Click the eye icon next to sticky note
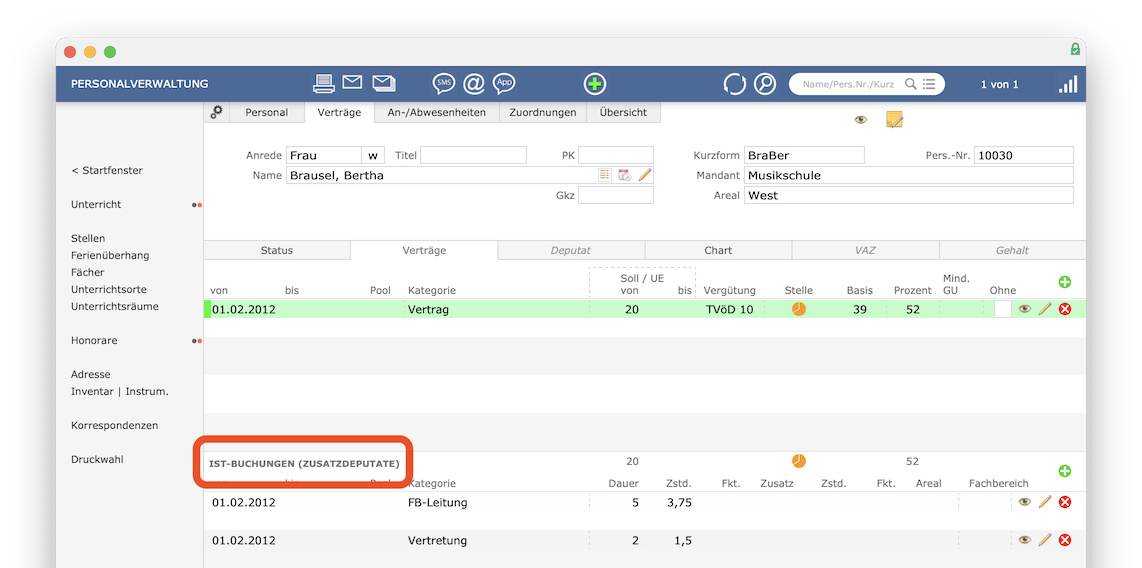Screen dimensions: 1142x568 [861, 119]
